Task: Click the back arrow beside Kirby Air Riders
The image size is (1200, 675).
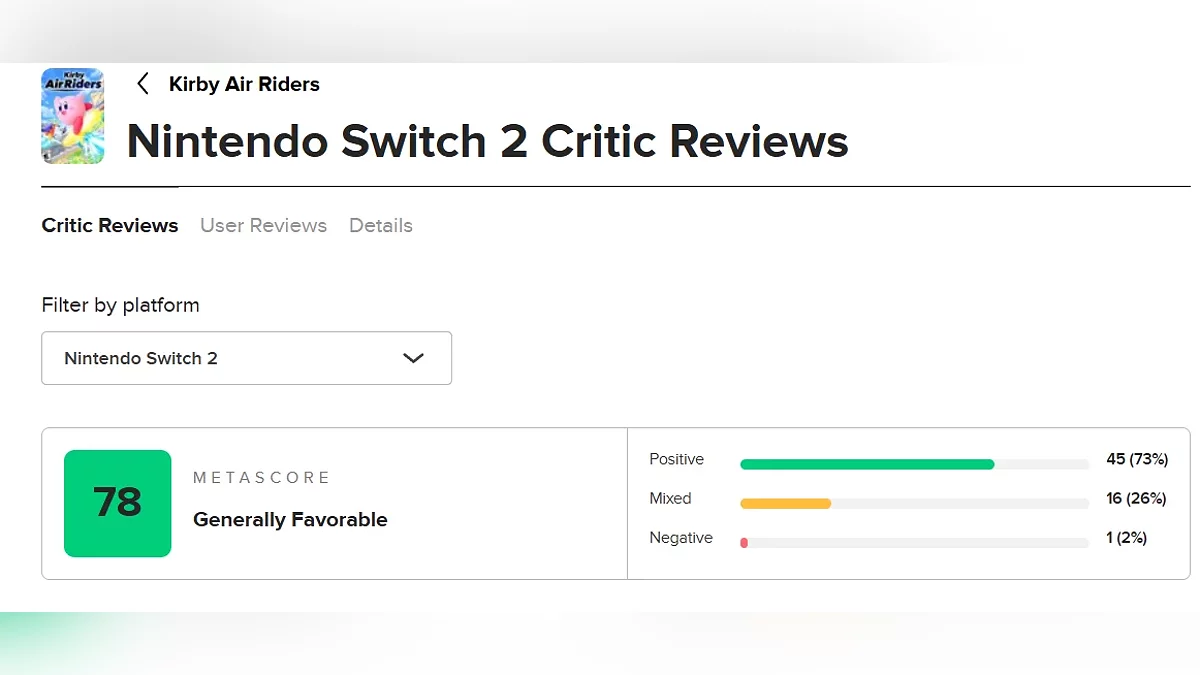Action: tap(143, 84)
